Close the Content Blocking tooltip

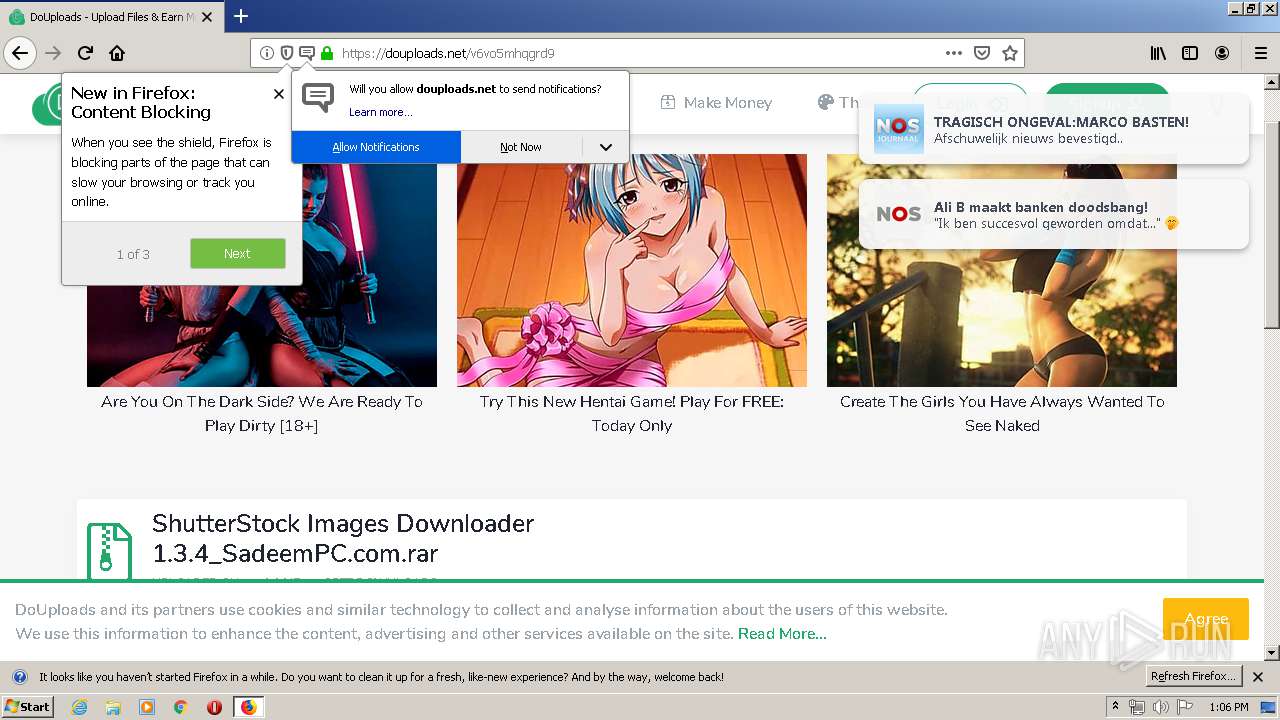278,94
